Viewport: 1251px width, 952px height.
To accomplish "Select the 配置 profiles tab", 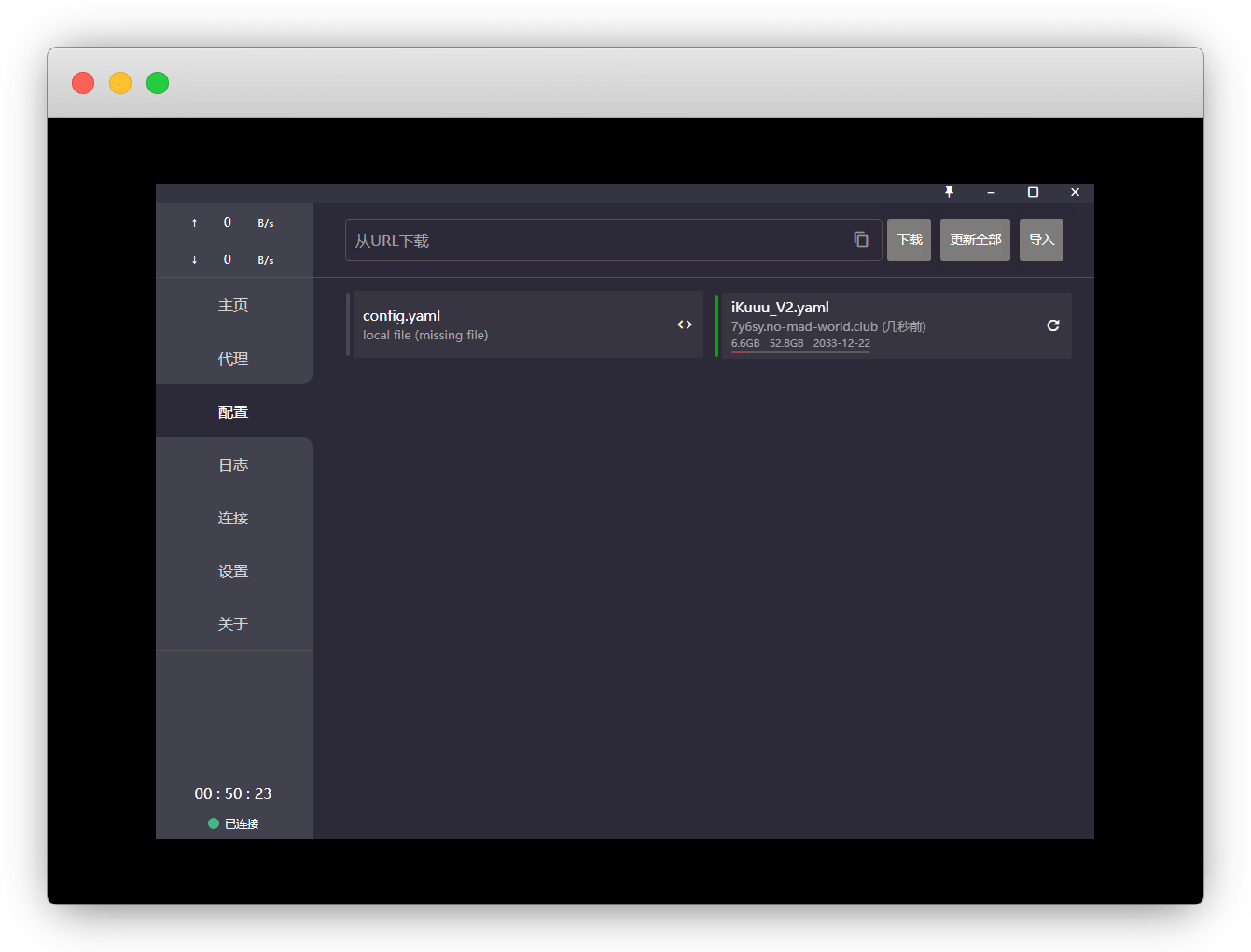I will (x=233, y=411).
